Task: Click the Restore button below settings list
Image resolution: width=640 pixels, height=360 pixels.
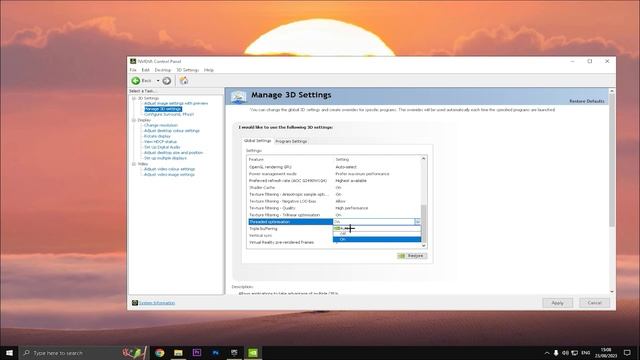Action: [x=412, y=256]
